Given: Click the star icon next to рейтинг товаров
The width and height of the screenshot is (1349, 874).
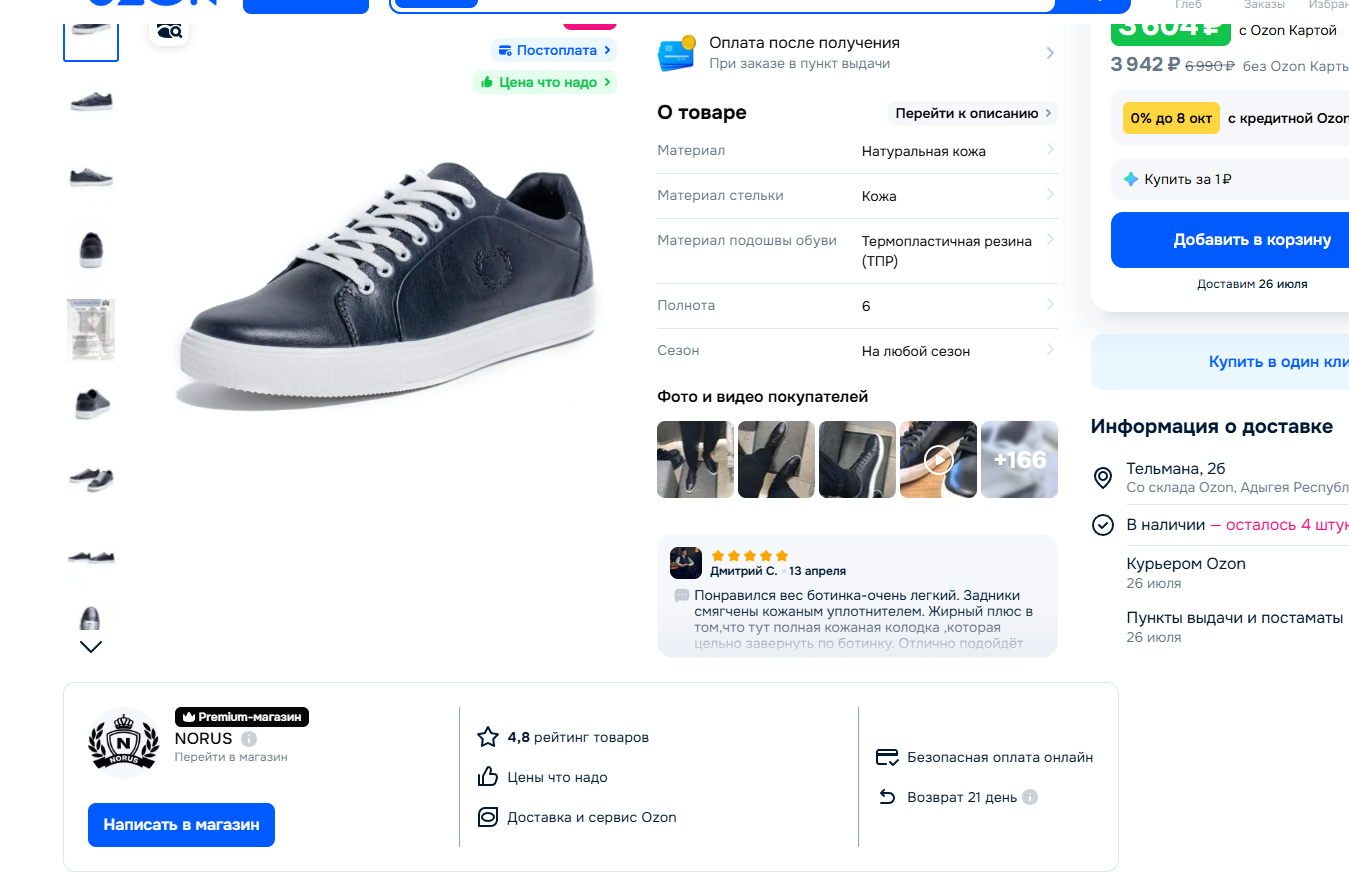Looking at the screenshot, I should pos(488,737).
